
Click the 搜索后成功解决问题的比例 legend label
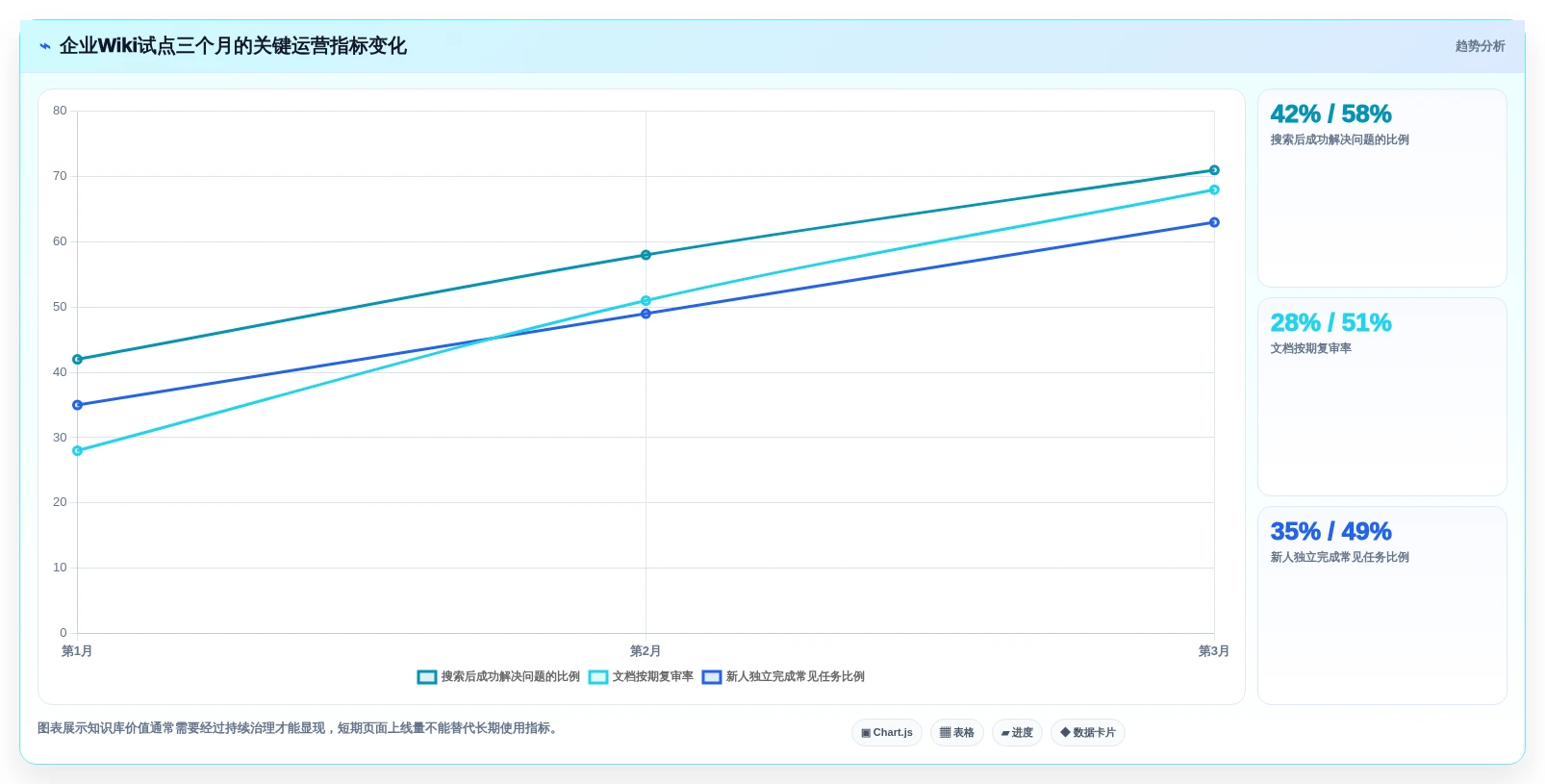[511, 677]
